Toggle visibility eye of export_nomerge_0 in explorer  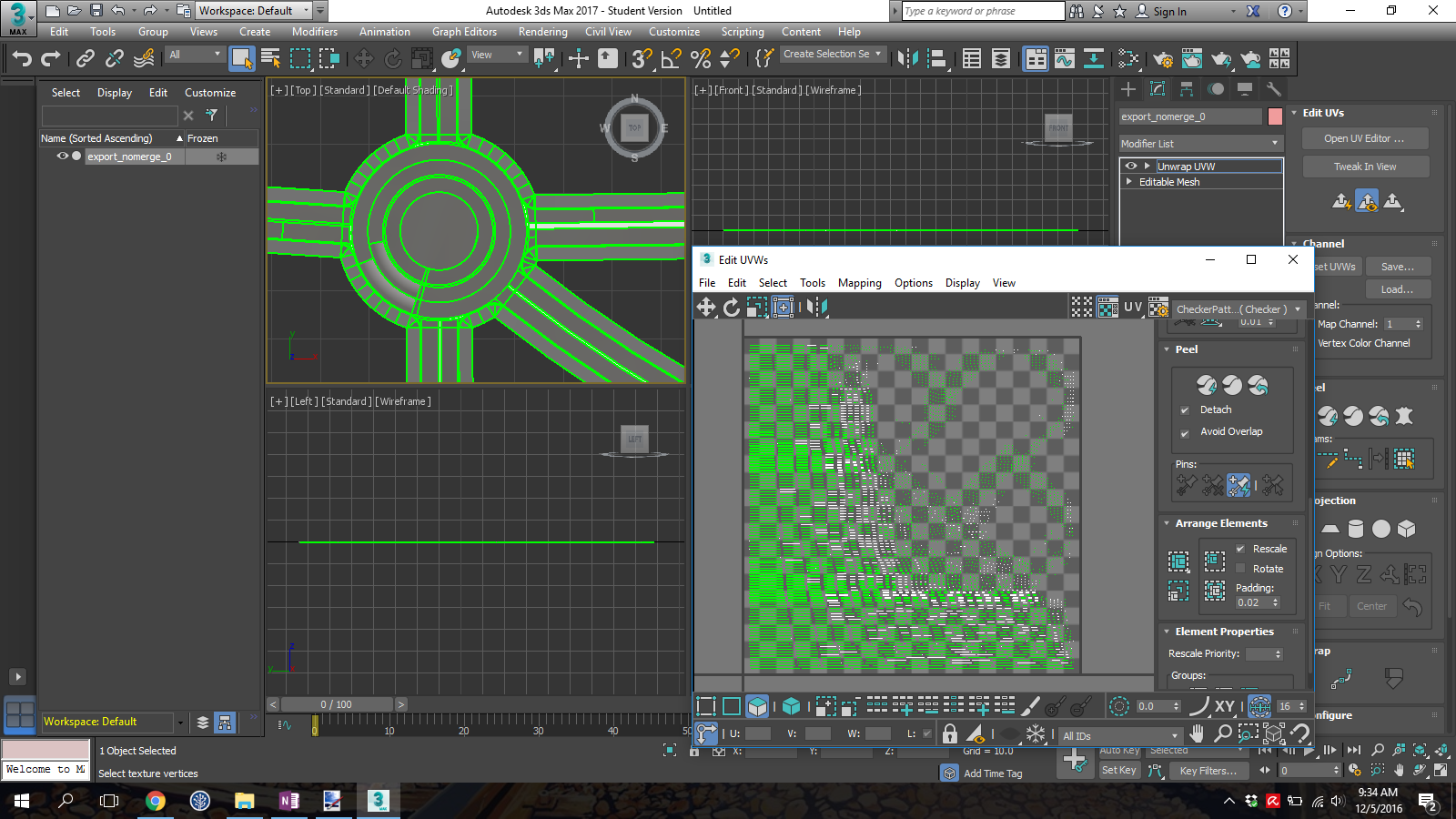[x=63, y=157]
